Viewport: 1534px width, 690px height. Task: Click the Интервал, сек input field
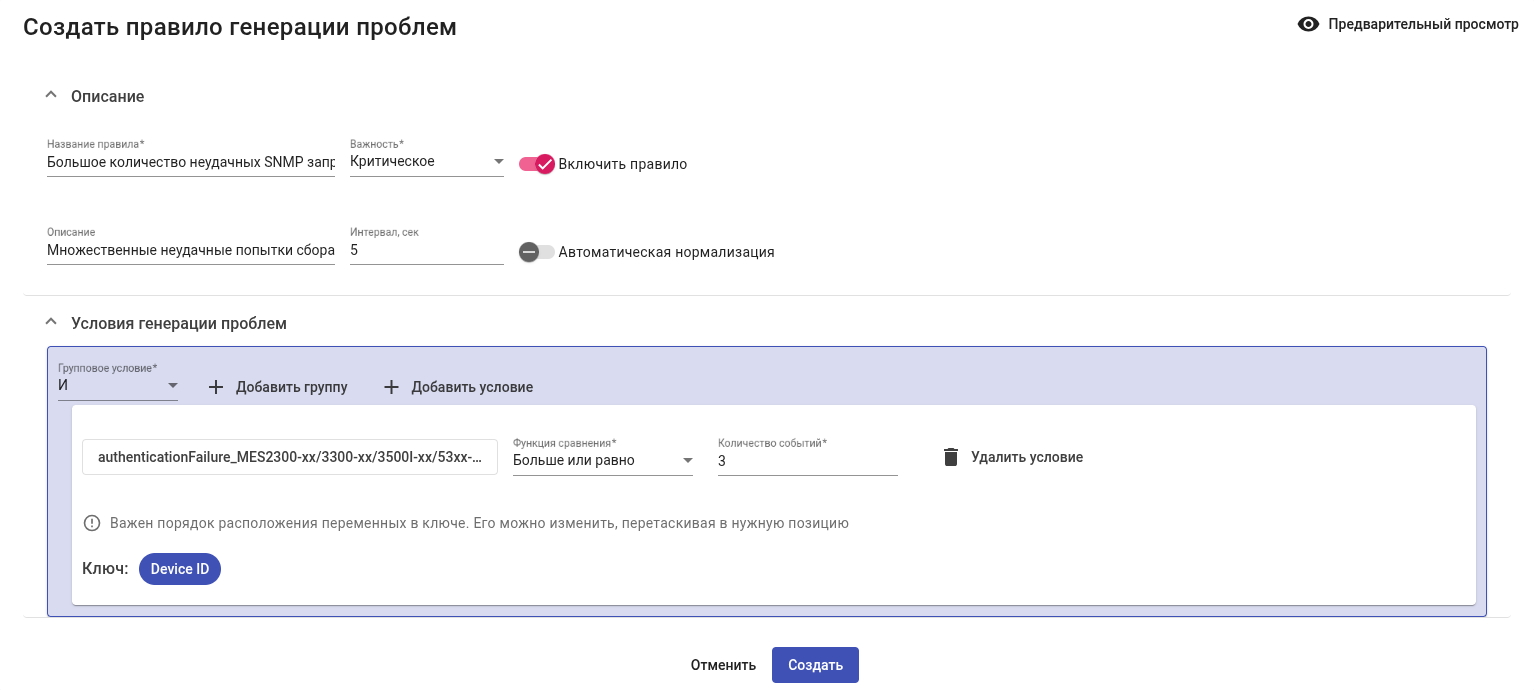coord(427,251)
